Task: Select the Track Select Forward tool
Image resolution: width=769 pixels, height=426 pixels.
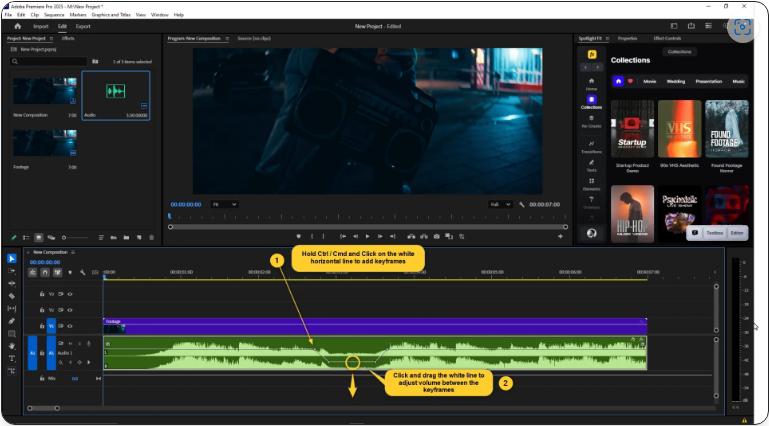Action: click(12, 271)
